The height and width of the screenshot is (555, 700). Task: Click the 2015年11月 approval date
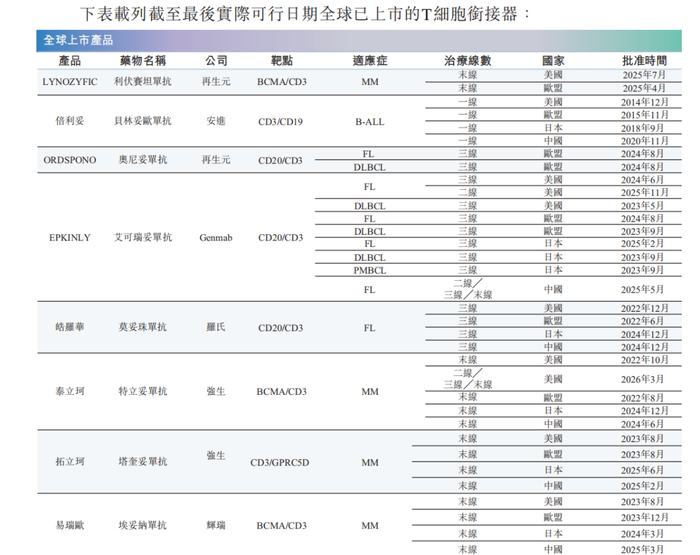pyautogui.click(x=644, y=115)
